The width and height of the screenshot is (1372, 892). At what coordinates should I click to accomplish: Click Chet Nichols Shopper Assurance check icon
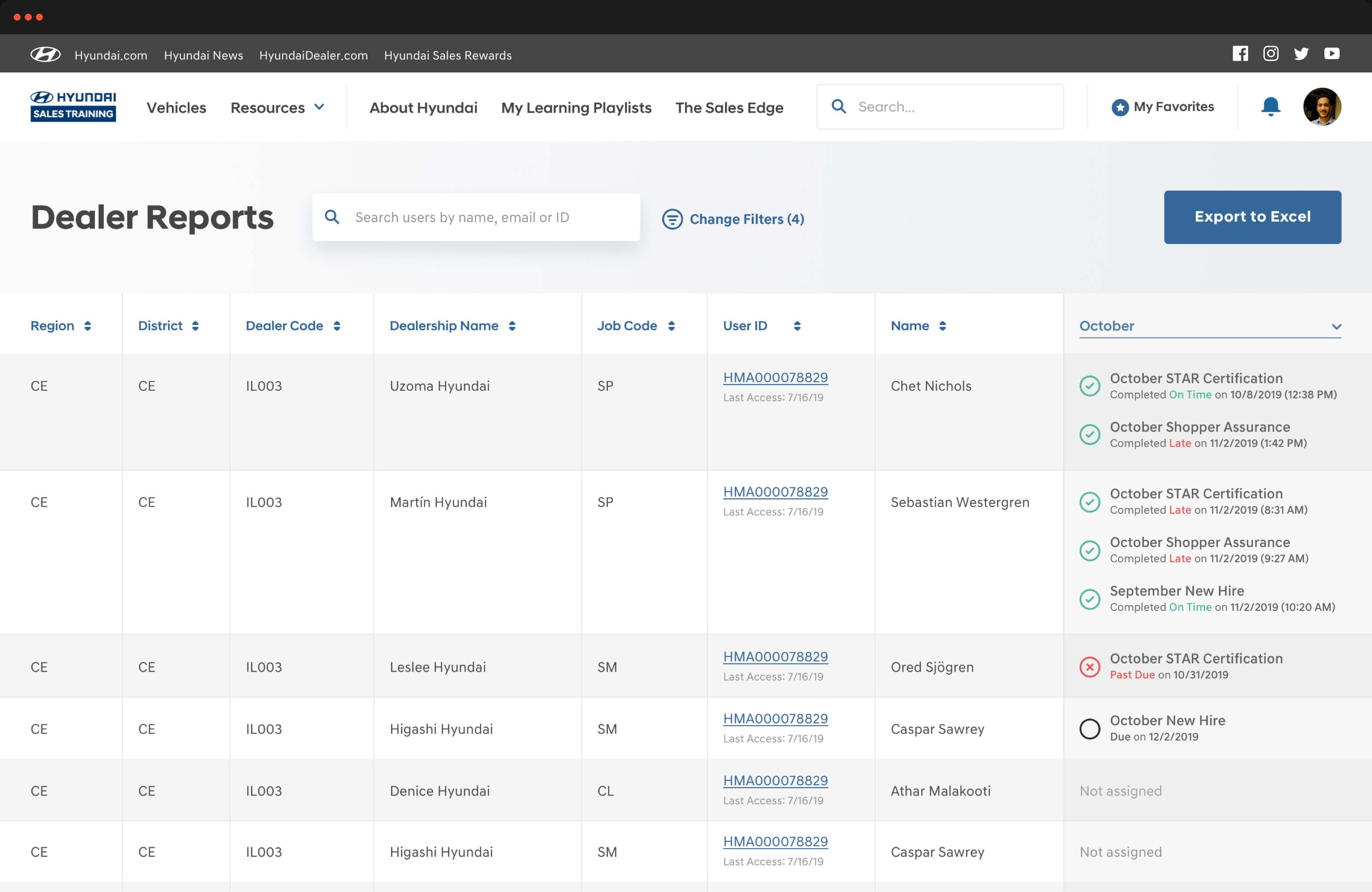click(x=1089, y=434)
